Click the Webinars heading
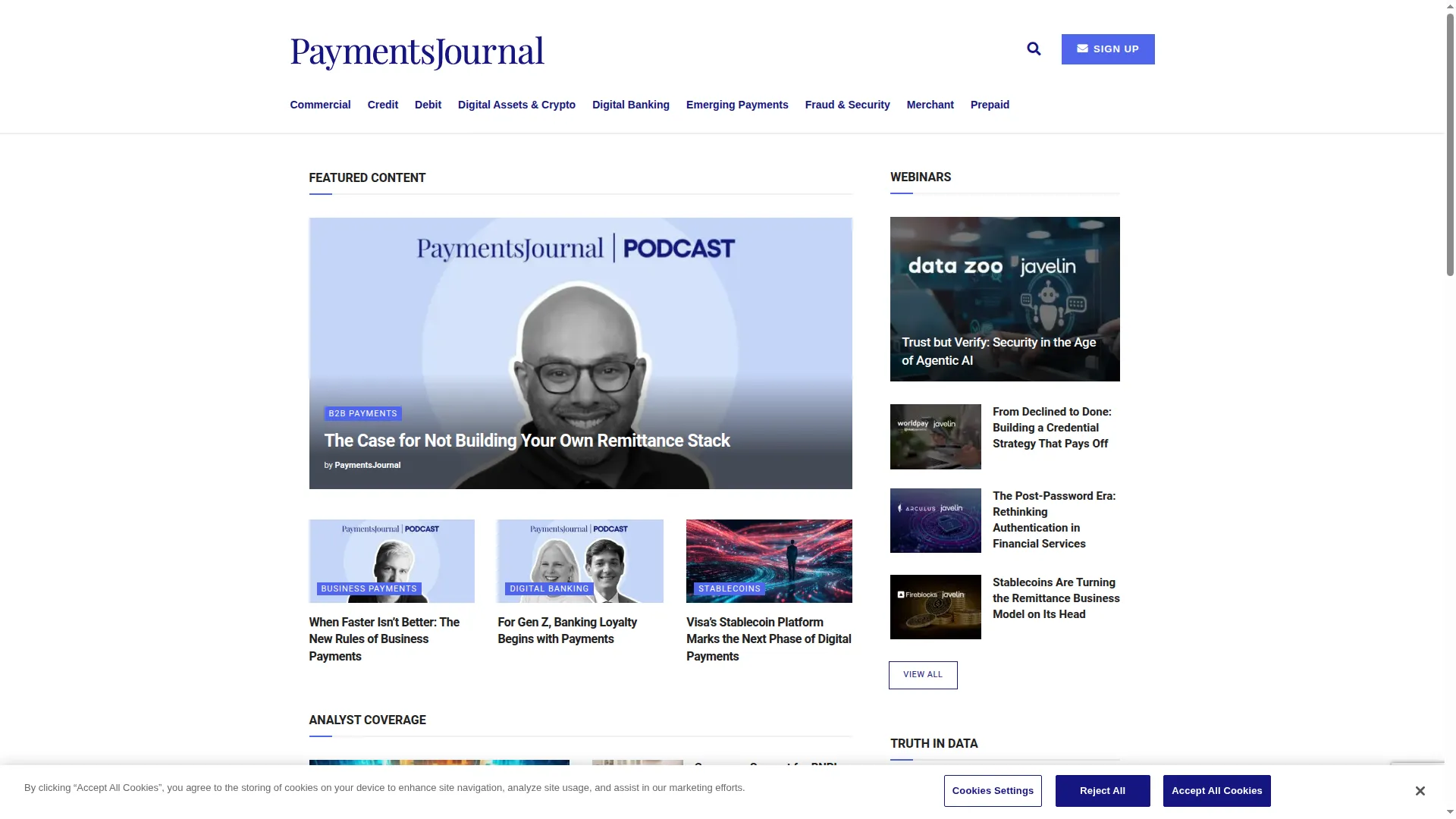Image resolution: width=1456 pixels, height=819 pixels. coord(920,177)
